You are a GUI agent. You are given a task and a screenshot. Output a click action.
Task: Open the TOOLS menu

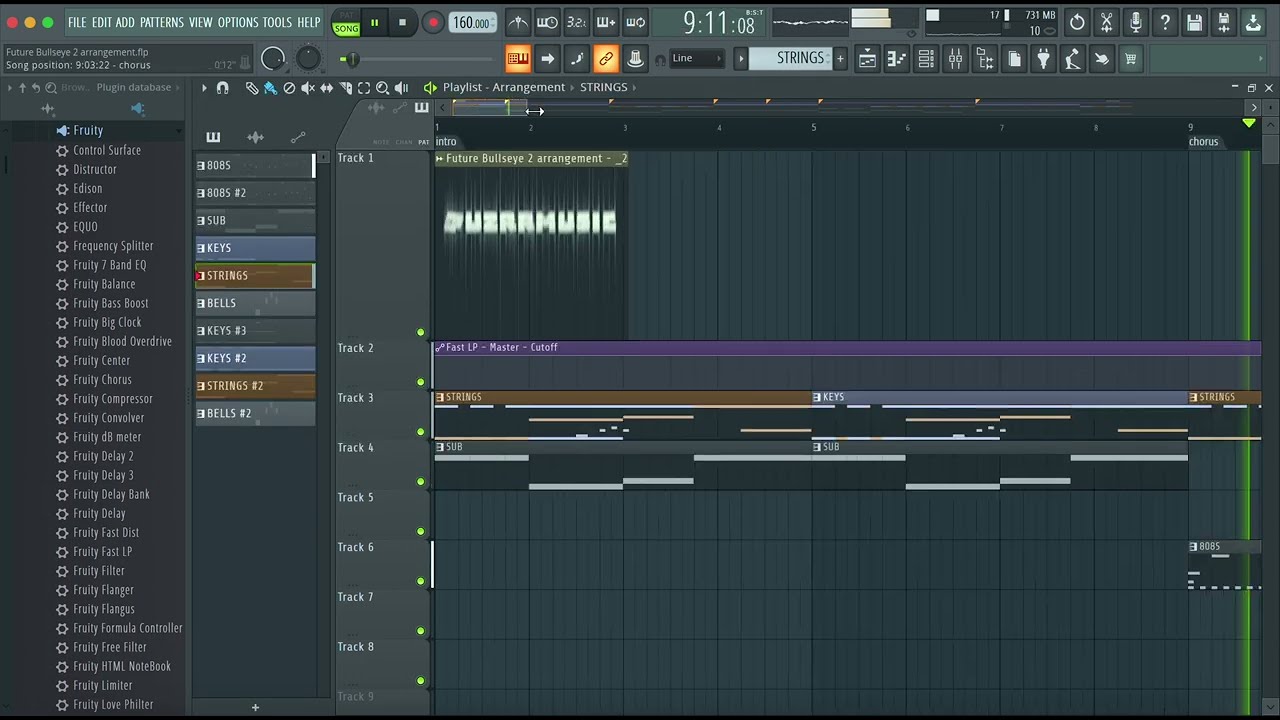[277, 22]
